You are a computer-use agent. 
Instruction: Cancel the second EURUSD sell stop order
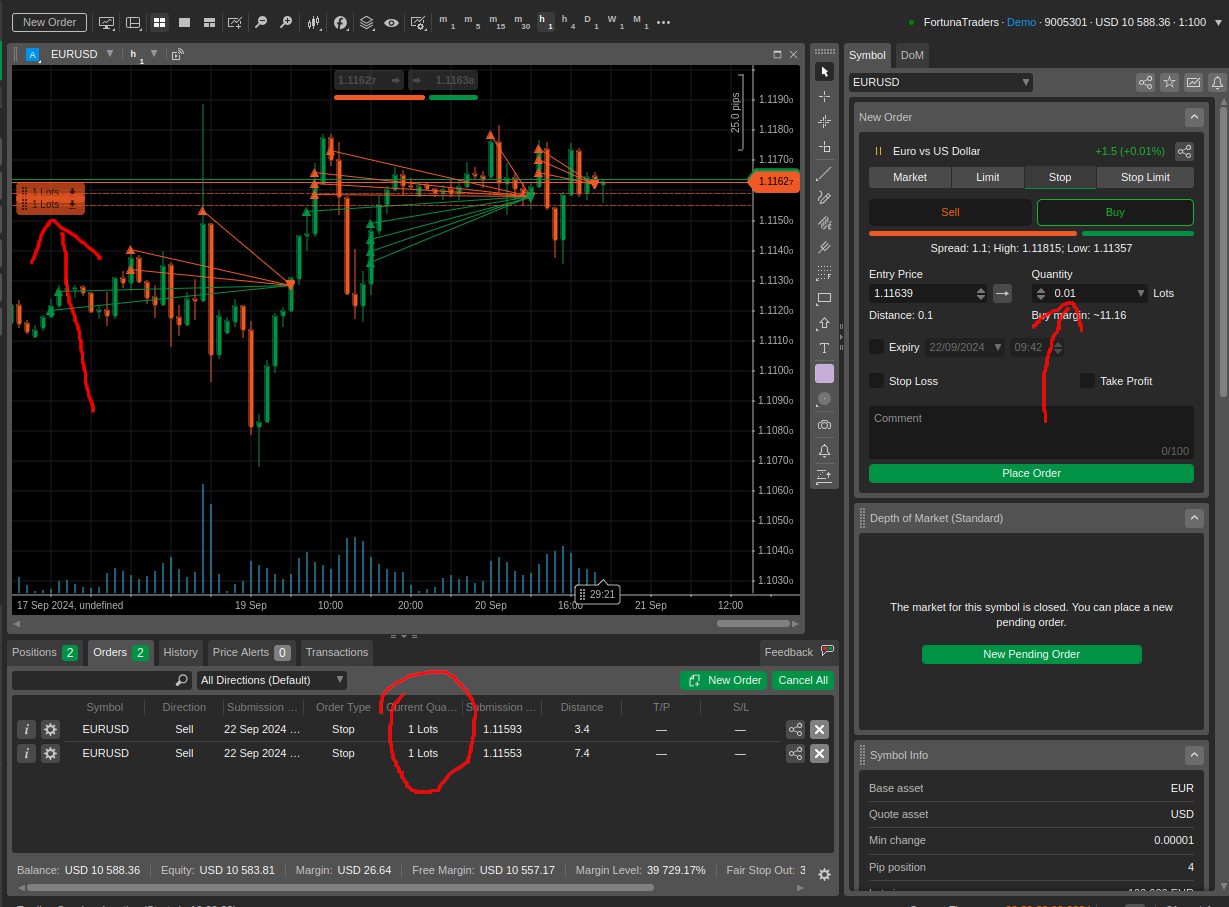[x=819, y=753]
